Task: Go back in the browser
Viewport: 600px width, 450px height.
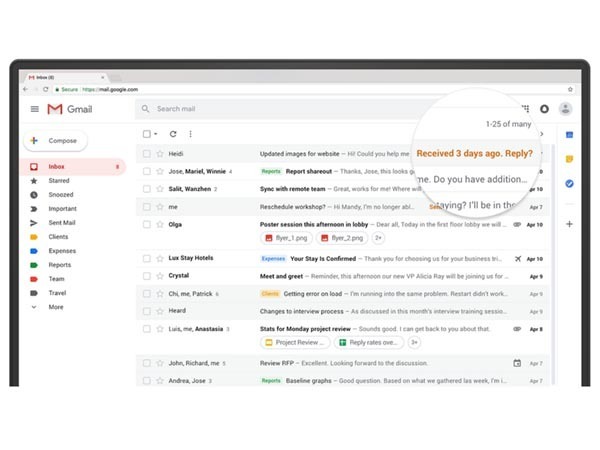Action: (26, 89)
